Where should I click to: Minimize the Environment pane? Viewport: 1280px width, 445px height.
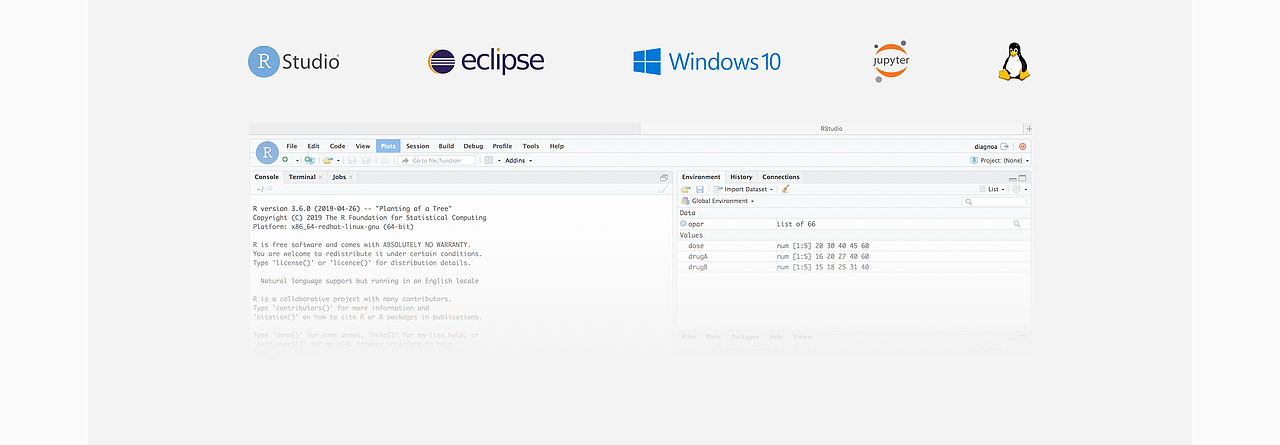click(1013, 179)
